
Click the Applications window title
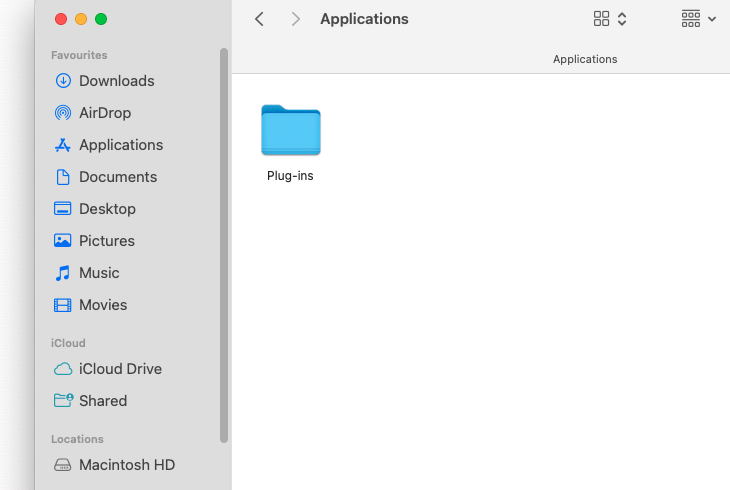click(x=364, y=19)
